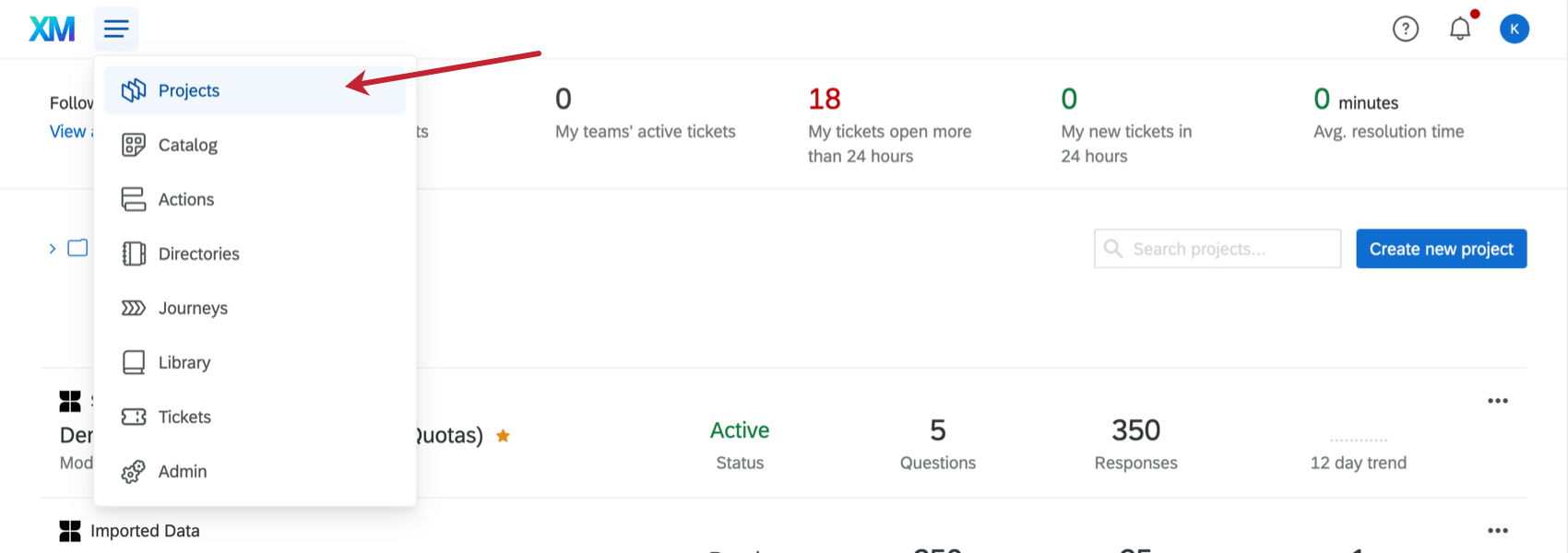Click the XM logo
Screen dimensions: 1568x553
(52, 29)
